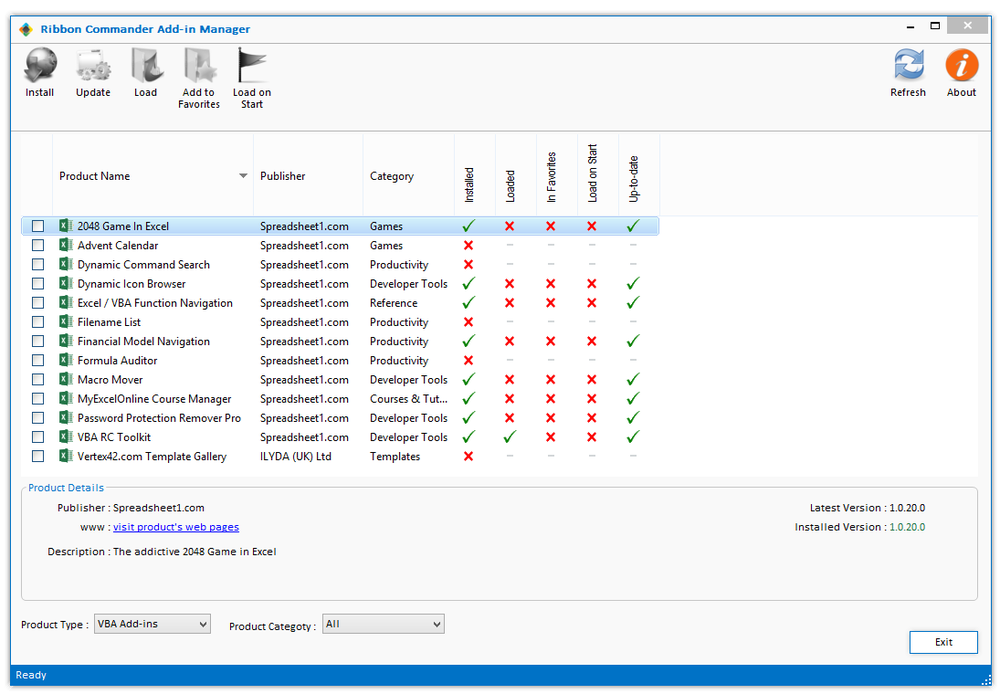1000x694 pixels.
Task: Open the About info icon
Action: [x=961, y=64]
